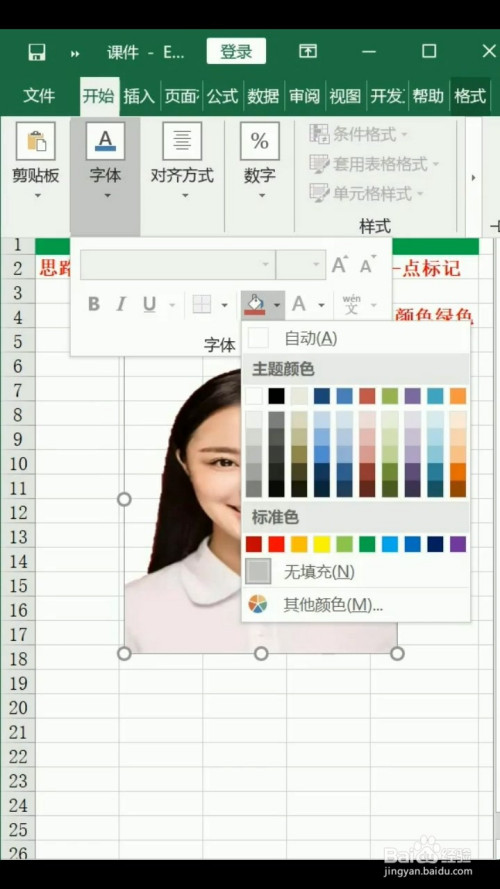Pick the black theme color swatch
This screenshot has height=889, width=500.
click(x=276, y=396)
